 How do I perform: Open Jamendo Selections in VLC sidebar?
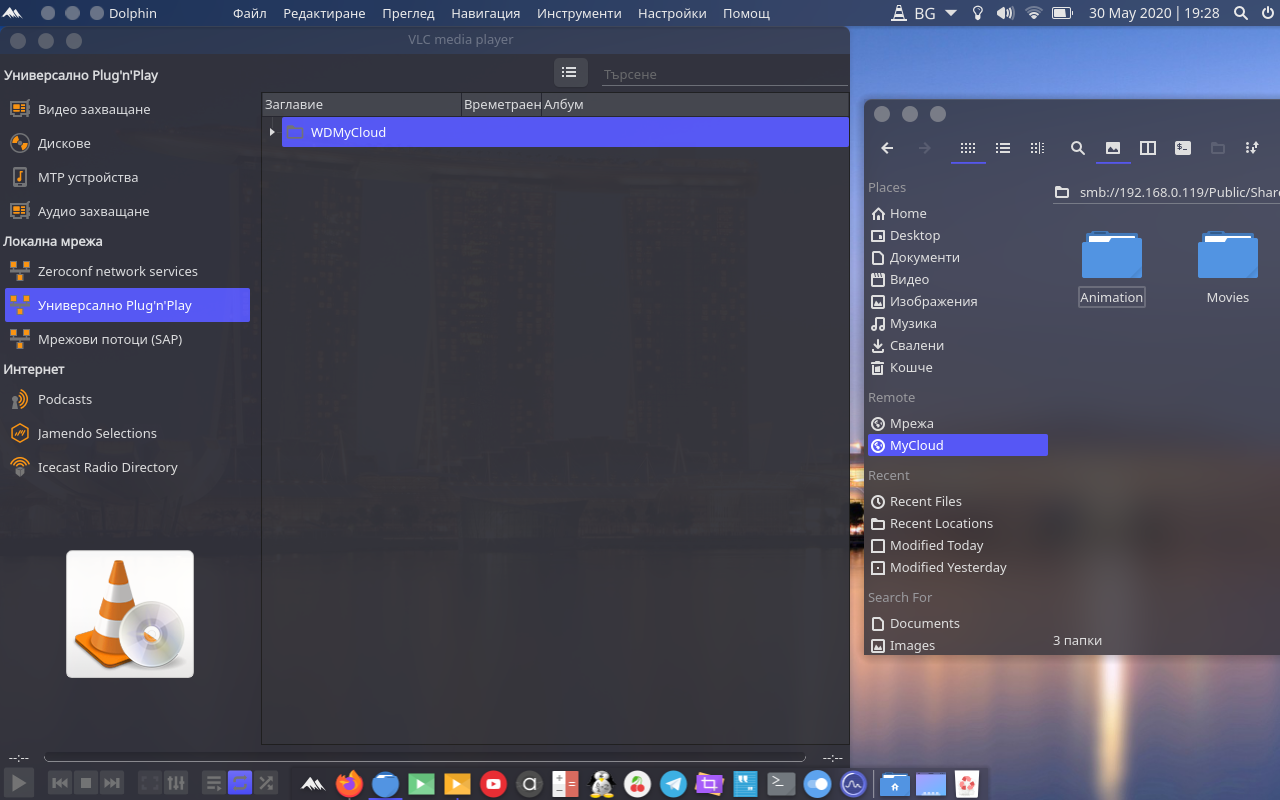(127, 433)
